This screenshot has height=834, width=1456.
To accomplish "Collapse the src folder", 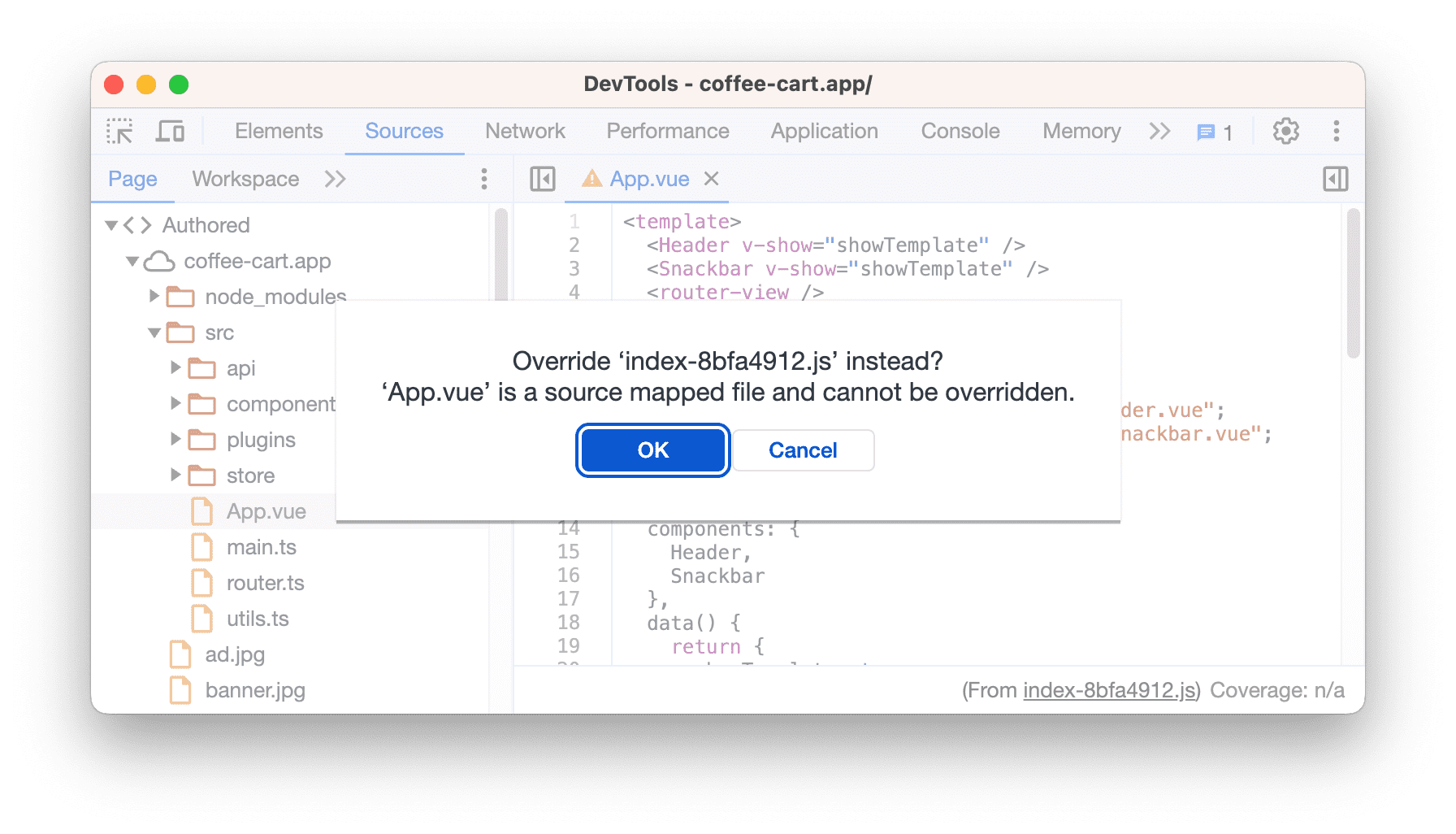I will (154, 332).
